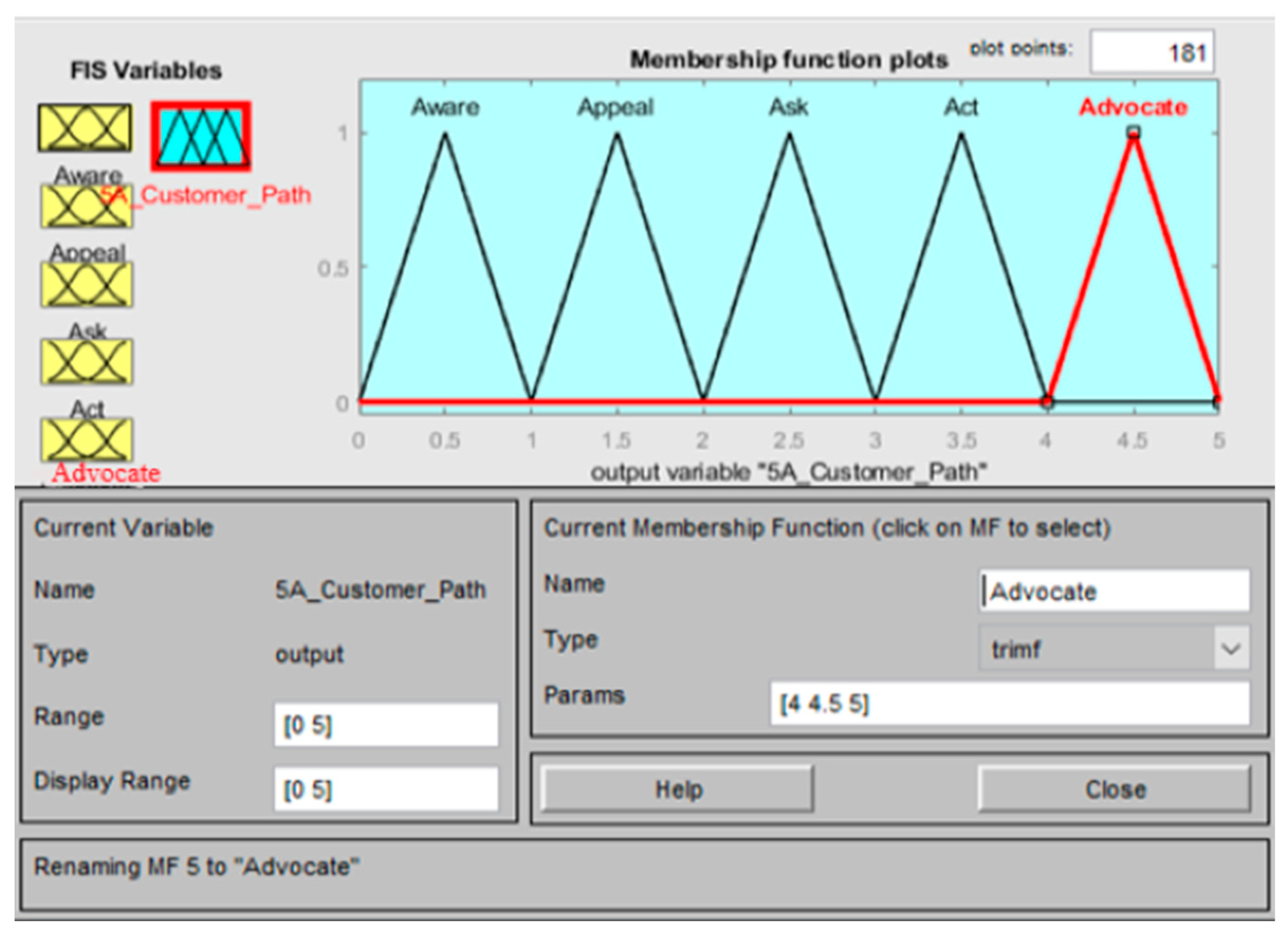The image size is (1288, 935).
Task: Click the Params field showing [4 4.5 5]
Action: tap(1010, 704)
